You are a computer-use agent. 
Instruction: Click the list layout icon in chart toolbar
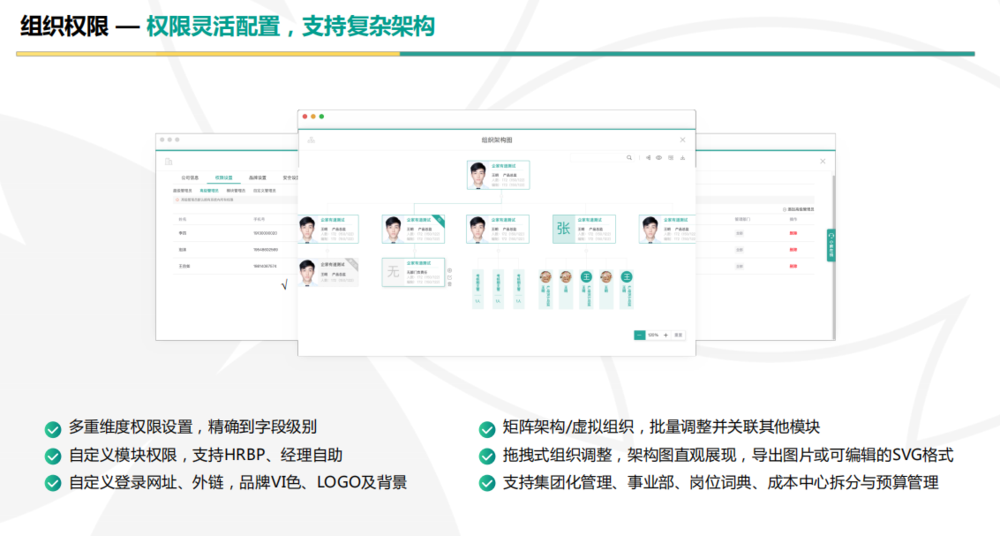click(671, 158)
